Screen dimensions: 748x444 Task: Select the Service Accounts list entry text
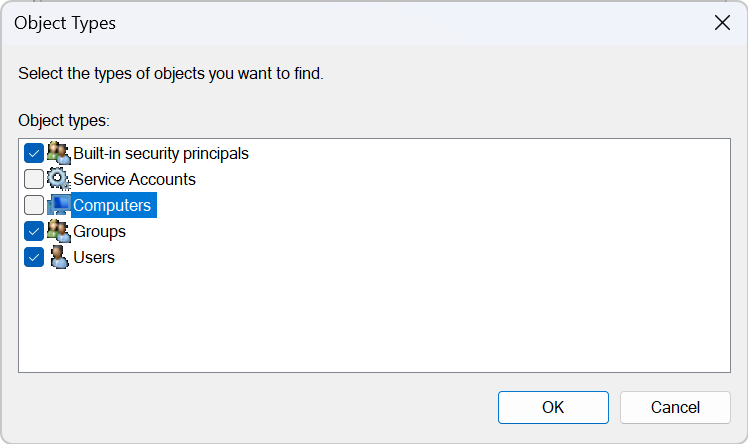(135, 179)
